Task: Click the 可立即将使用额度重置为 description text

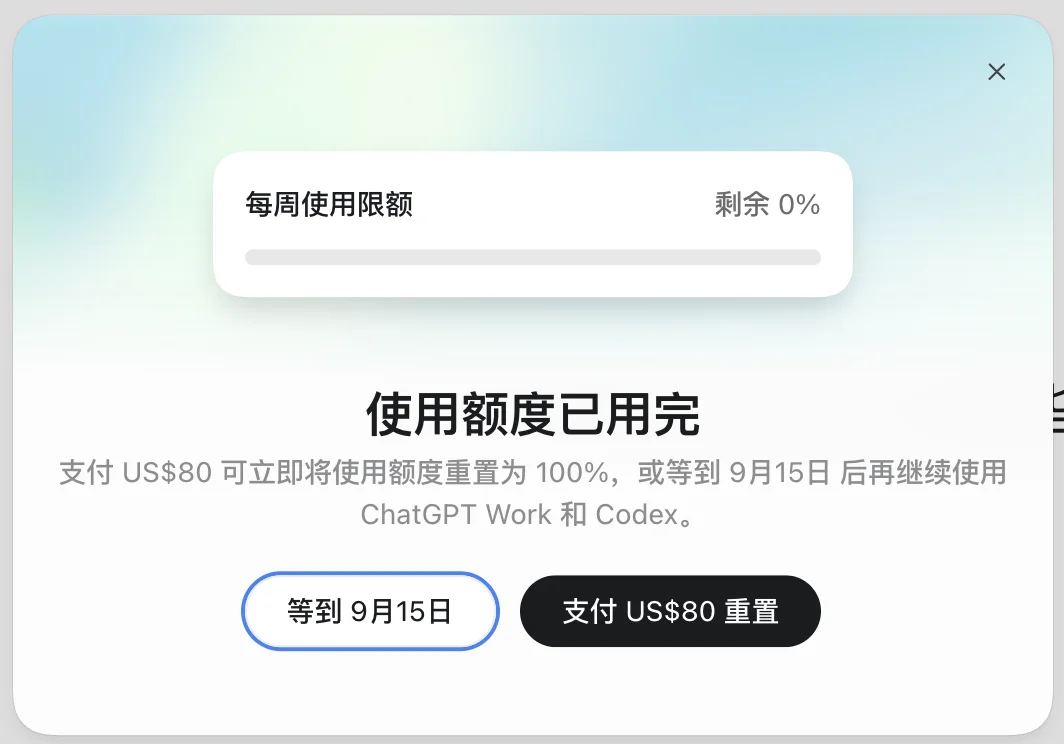Action: point(374,472)
